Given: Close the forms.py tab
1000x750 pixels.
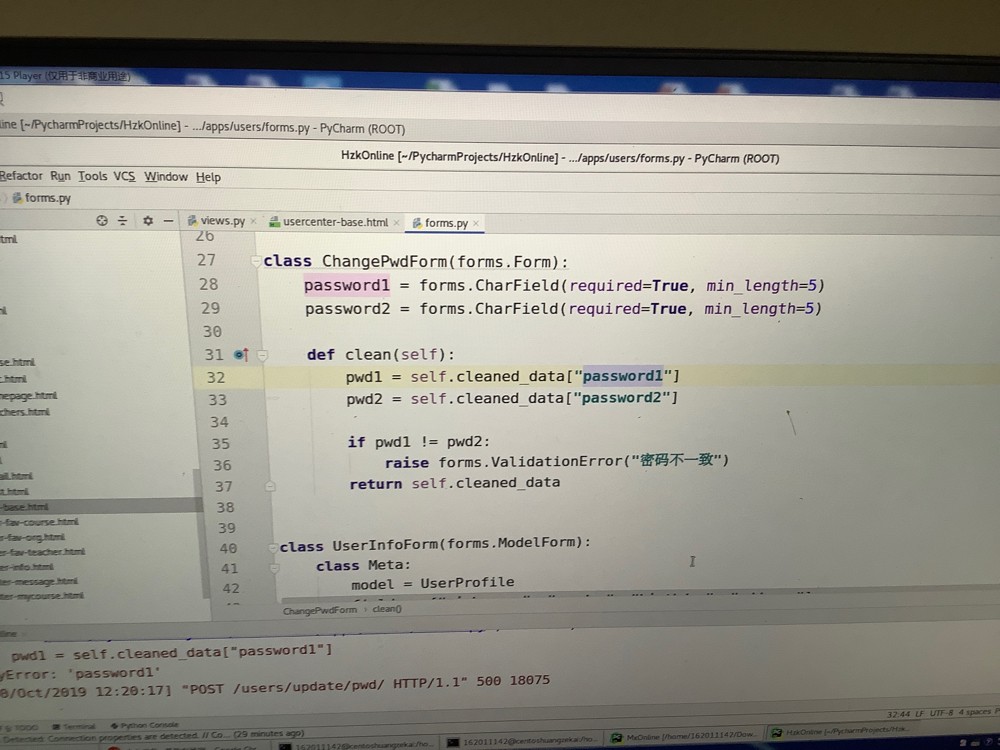Looking at the screenshot, I should 476,223.
